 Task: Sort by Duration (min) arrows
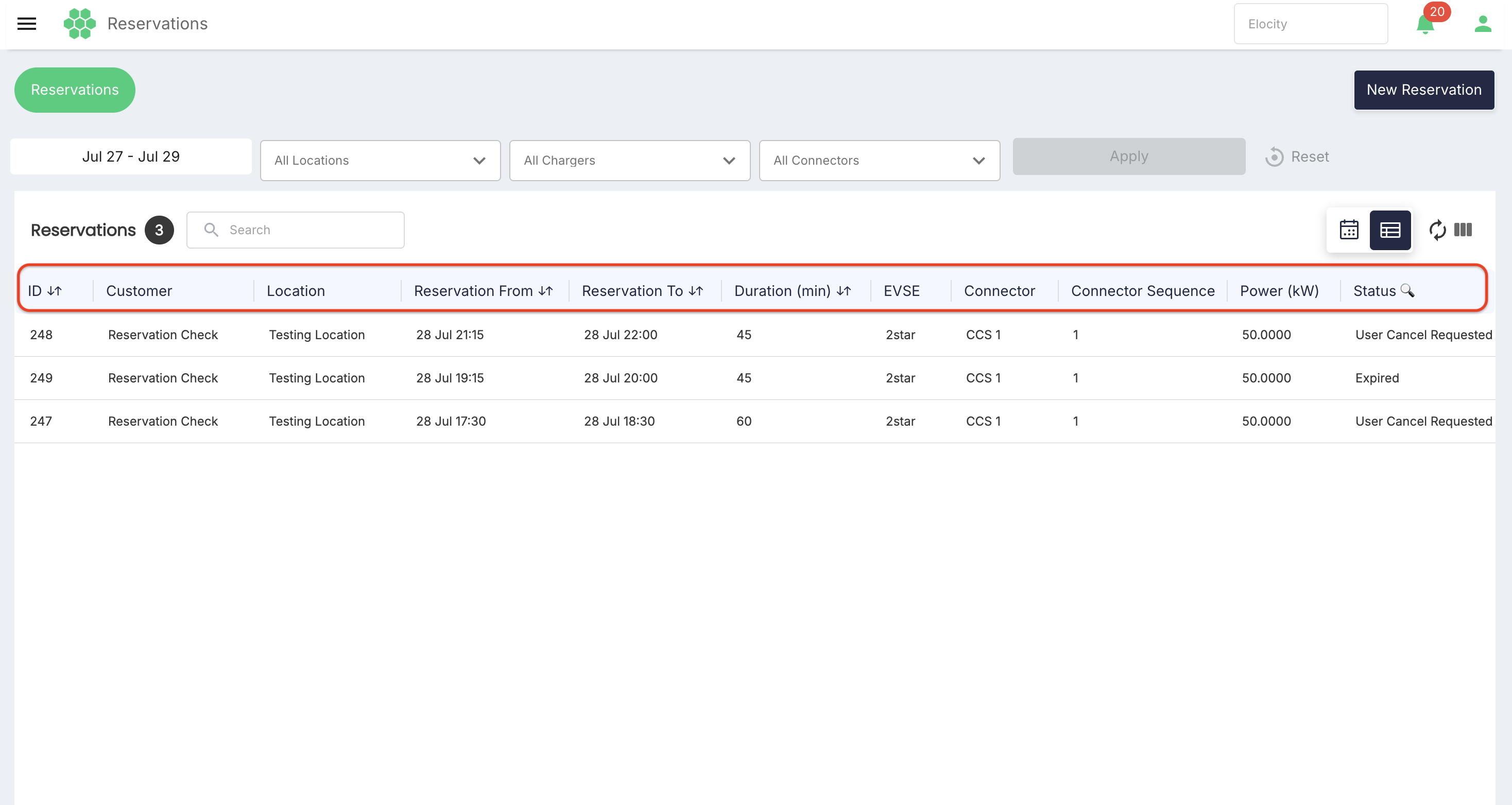pyautogui.click(x=844, y=291)
